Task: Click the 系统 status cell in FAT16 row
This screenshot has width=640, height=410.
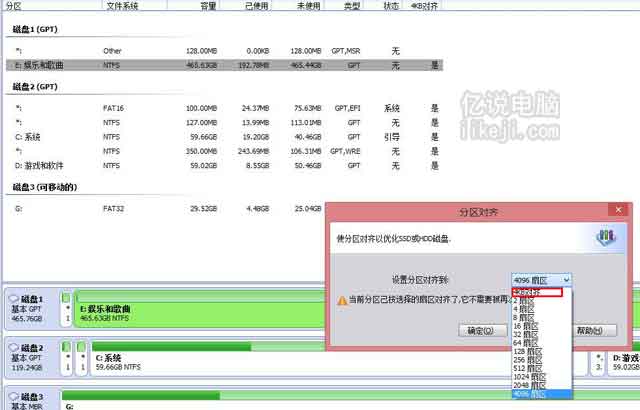Action: point(392,108)
